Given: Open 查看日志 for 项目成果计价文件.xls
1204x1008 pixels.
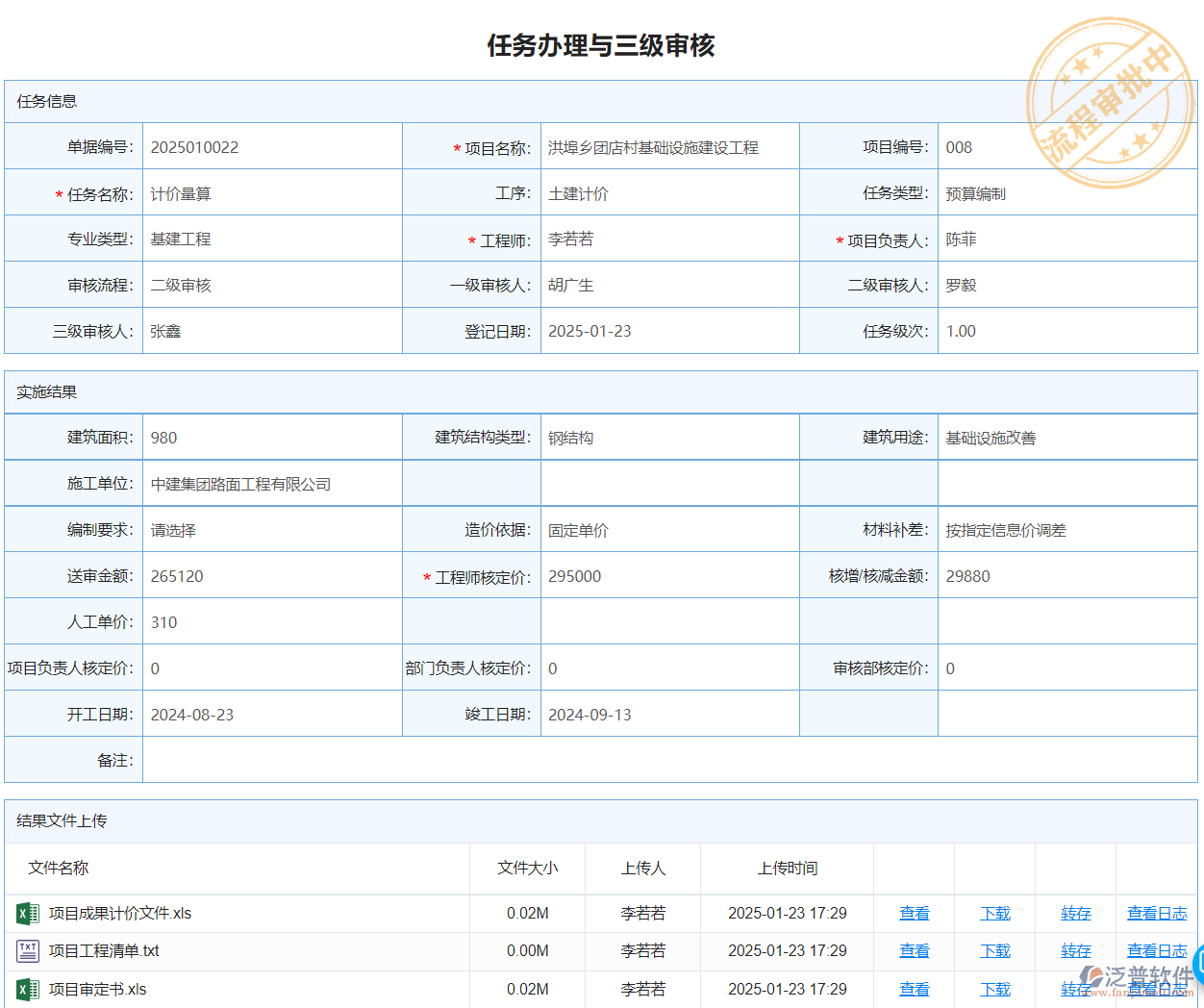Looking at the screenshot, I should (x=1156, y=914).
